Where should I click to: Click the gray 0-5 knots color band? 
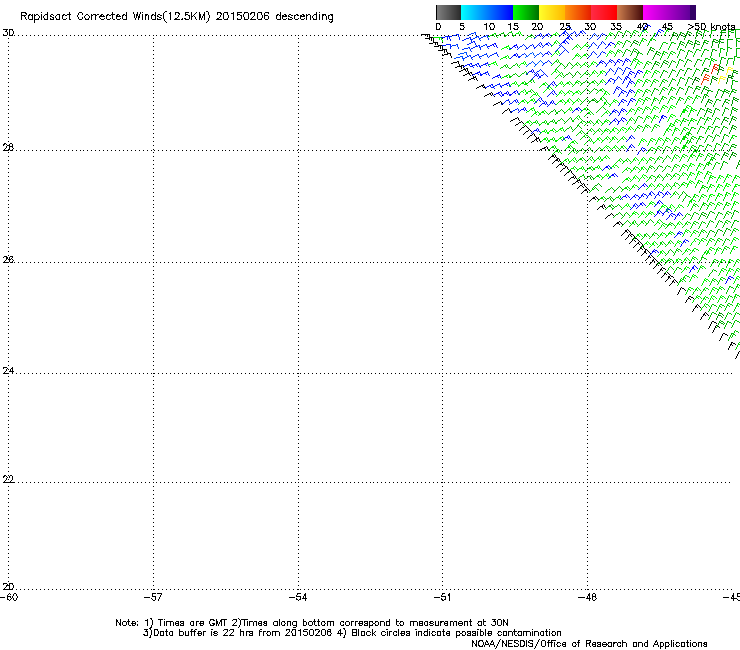click(448, 12)
